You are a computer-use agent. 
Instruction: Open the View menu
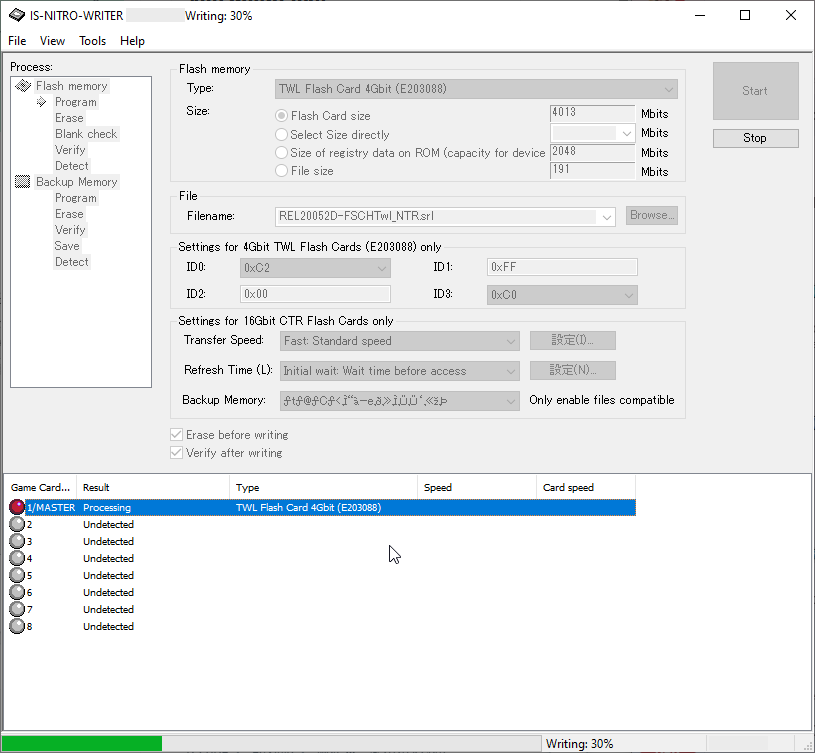click(x=52, y=41)
